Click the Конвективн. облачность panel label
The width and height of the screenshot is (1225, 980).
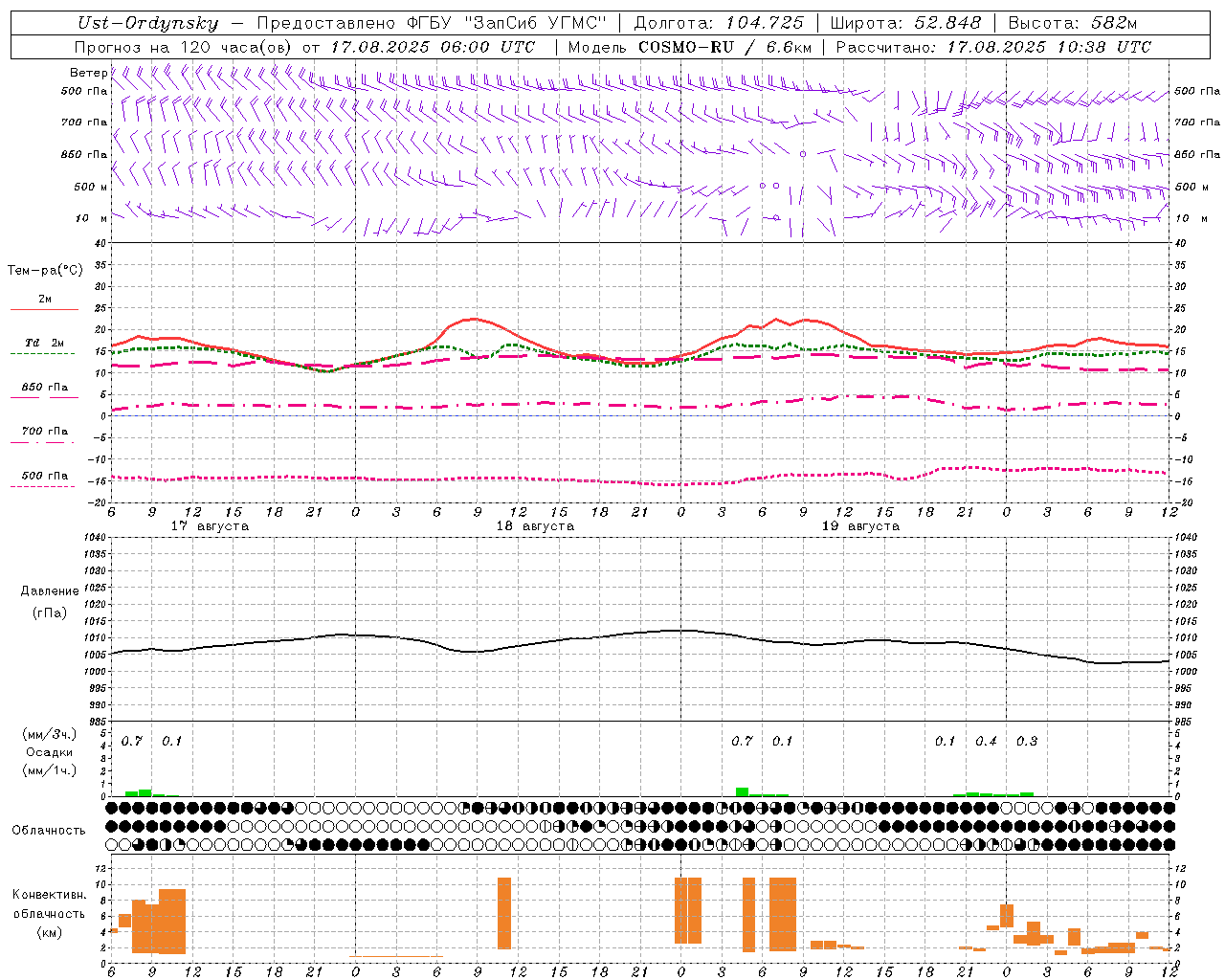[x=49, y=904]
